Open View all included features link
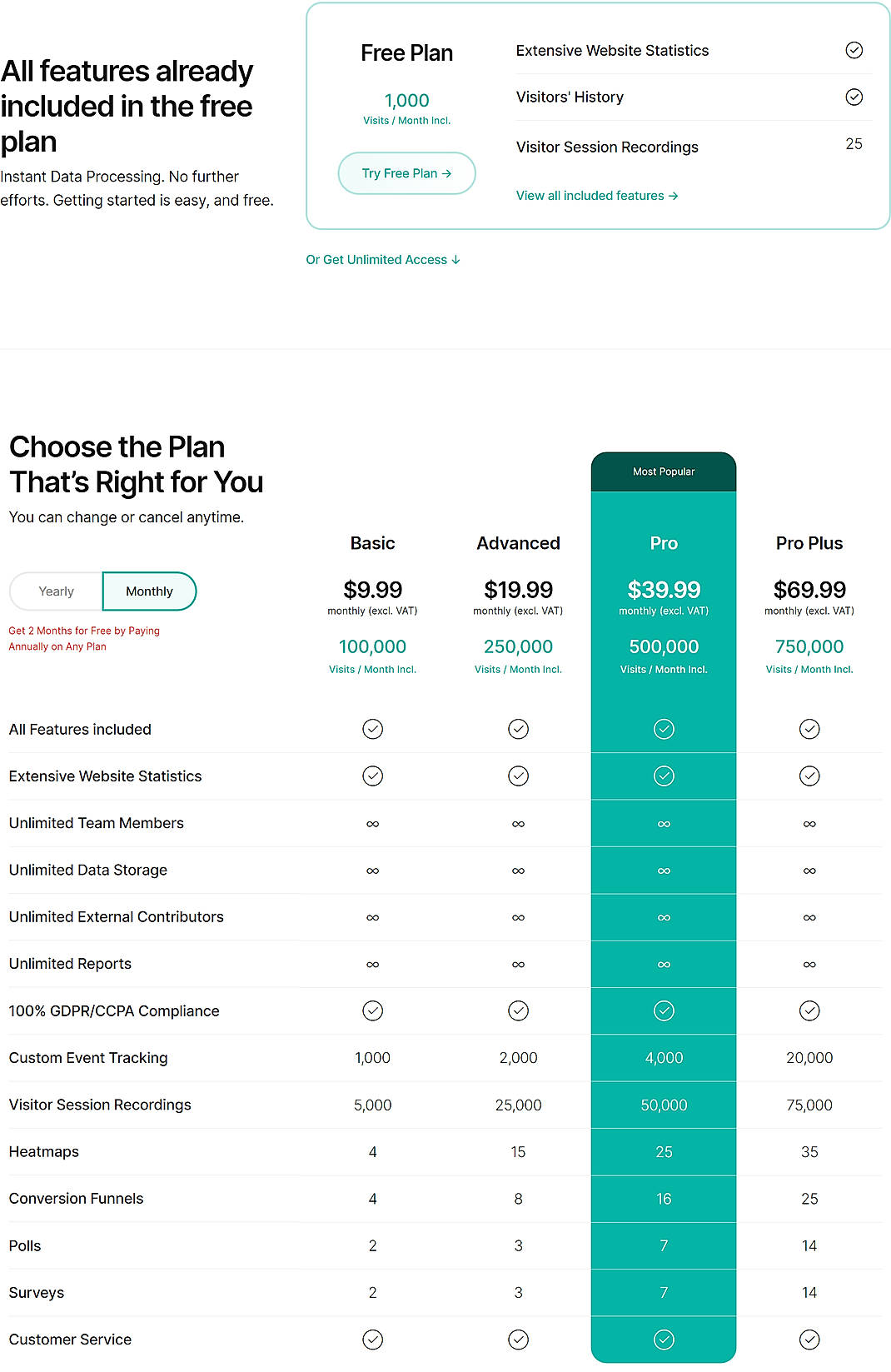891x1372 pixels. [596, 195]
